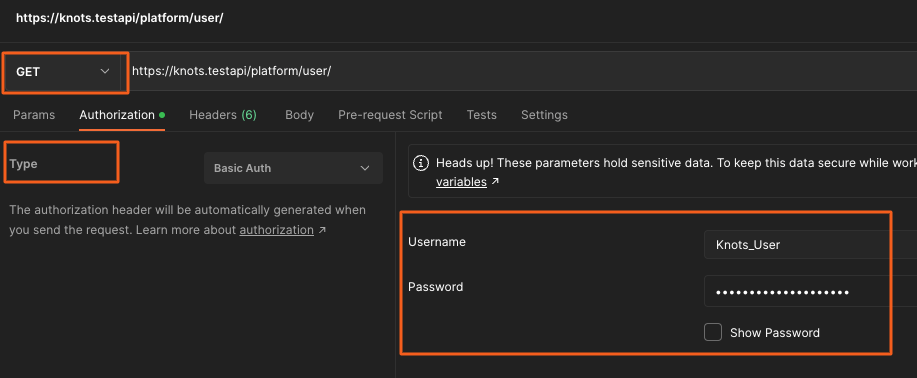Click the masked Password field
Viewport: 917px width, 378px height.
pos(811,291)
